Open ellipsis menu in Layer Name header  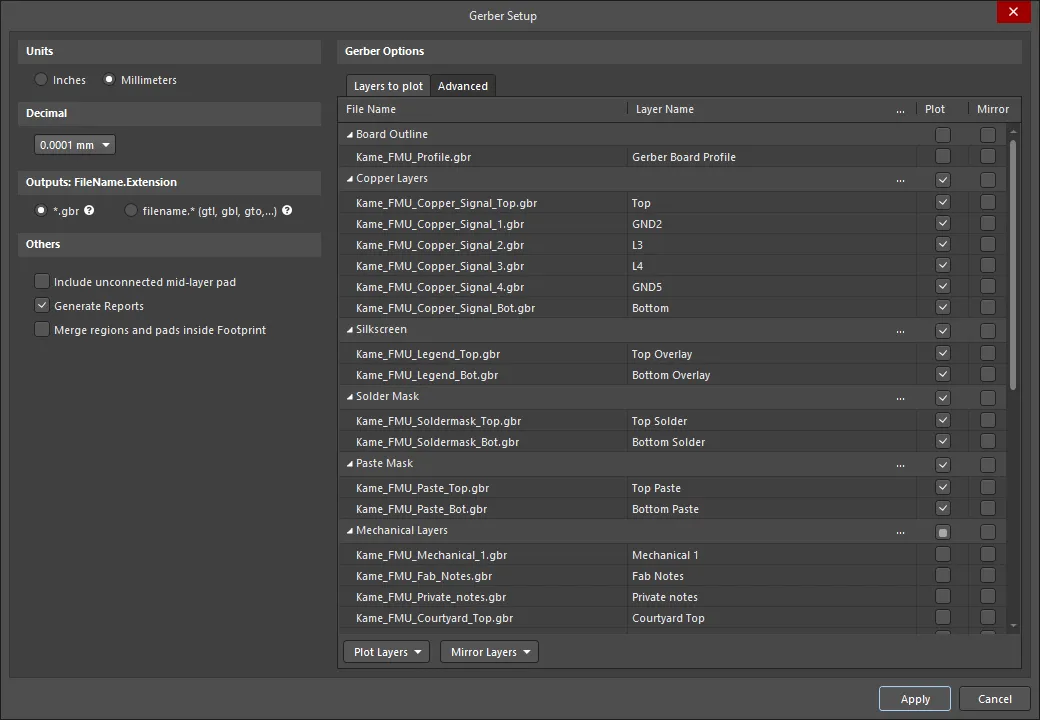(x=900, y=110)
